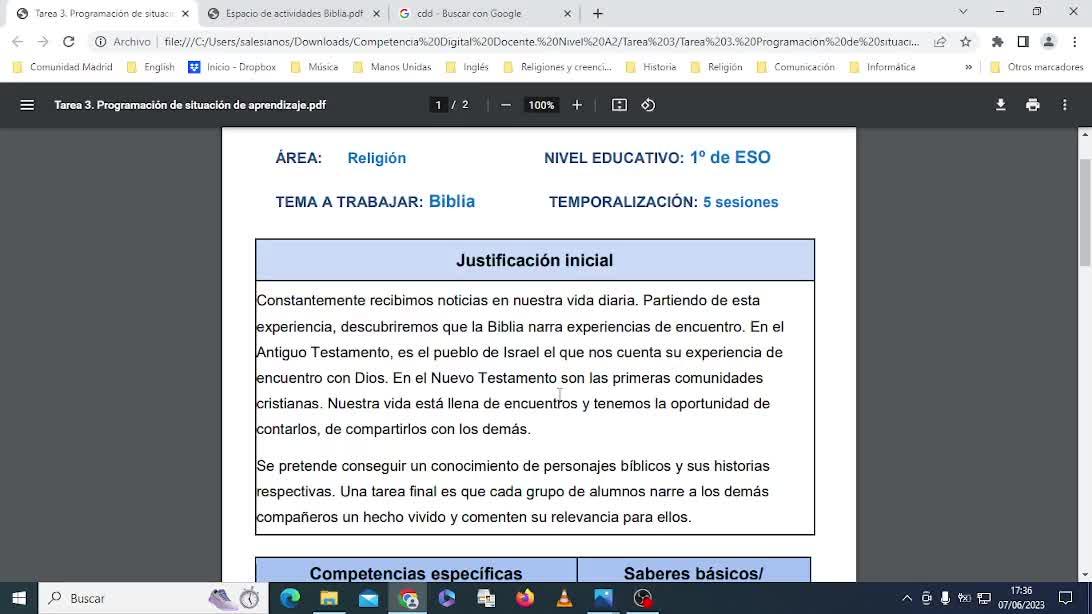Open the Informática bookmark folder
Viewport: 1092px width, 614px height.
884,67
